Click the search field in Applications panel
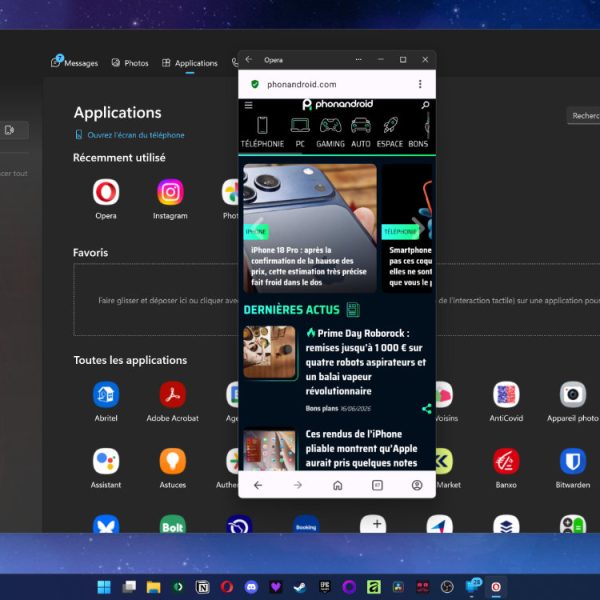Viewport: 600px width, 600px height. [583, 116]
